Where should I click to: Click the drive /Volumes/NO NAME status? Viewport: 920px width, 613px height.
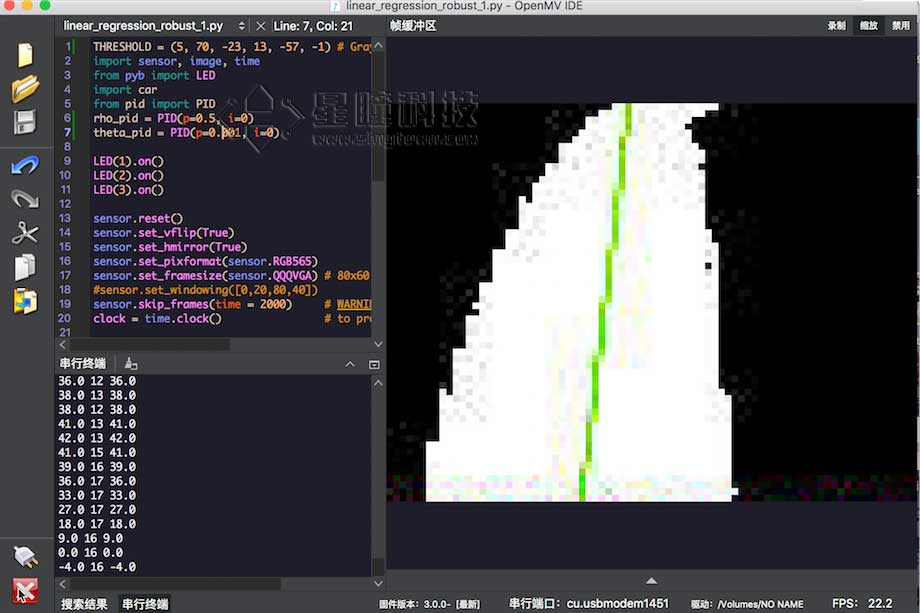[x=747, y=604]
